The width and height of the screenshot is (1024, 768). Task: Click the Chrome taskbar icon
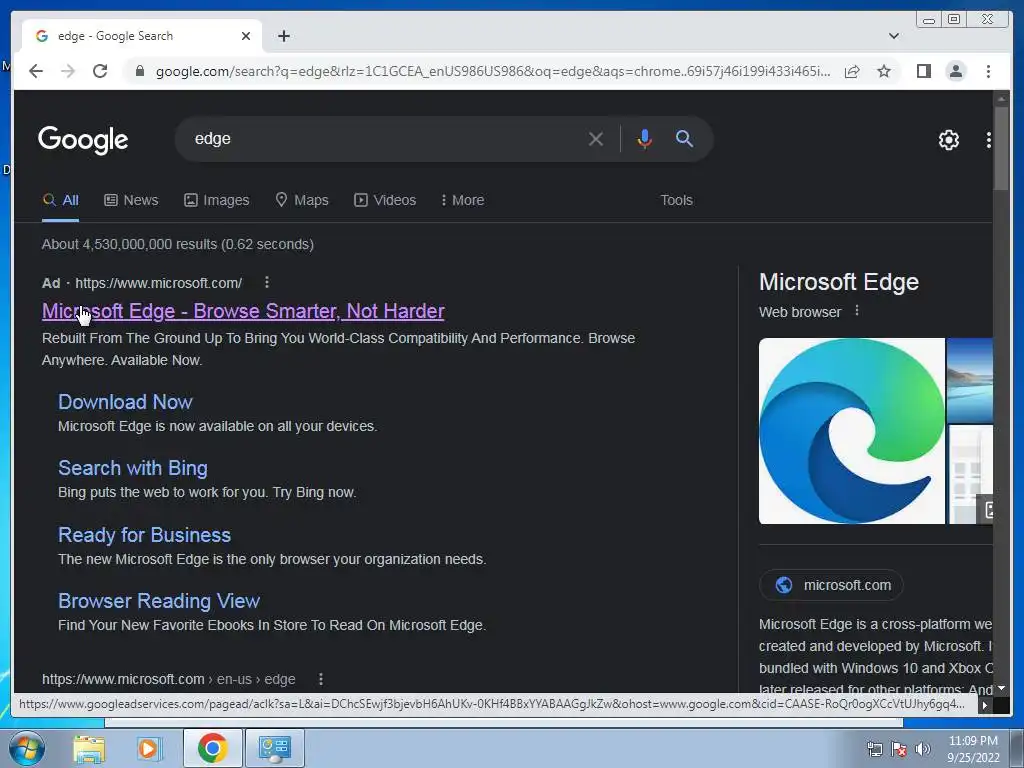click(212, 748)
